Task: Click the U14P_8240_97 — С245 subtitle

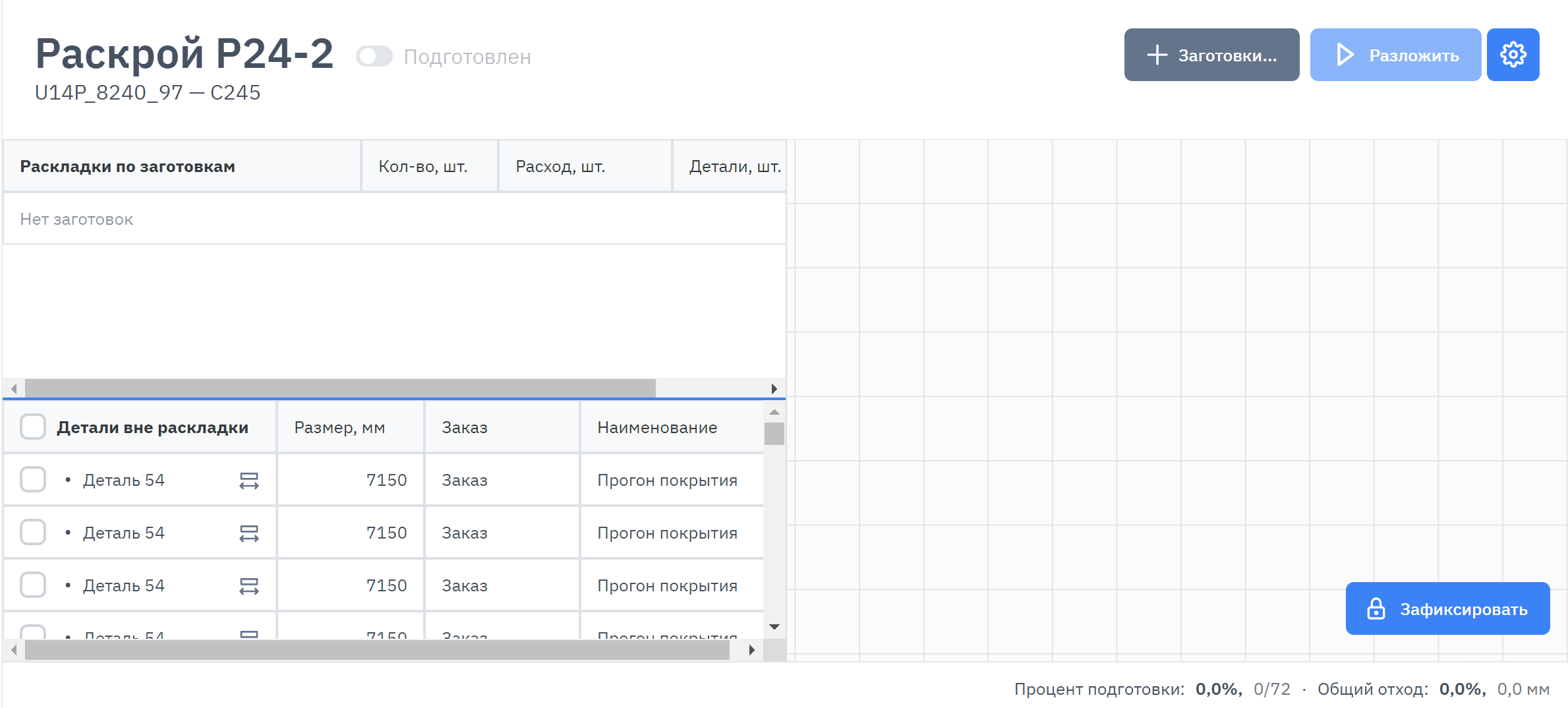Action: coord(148,92)
